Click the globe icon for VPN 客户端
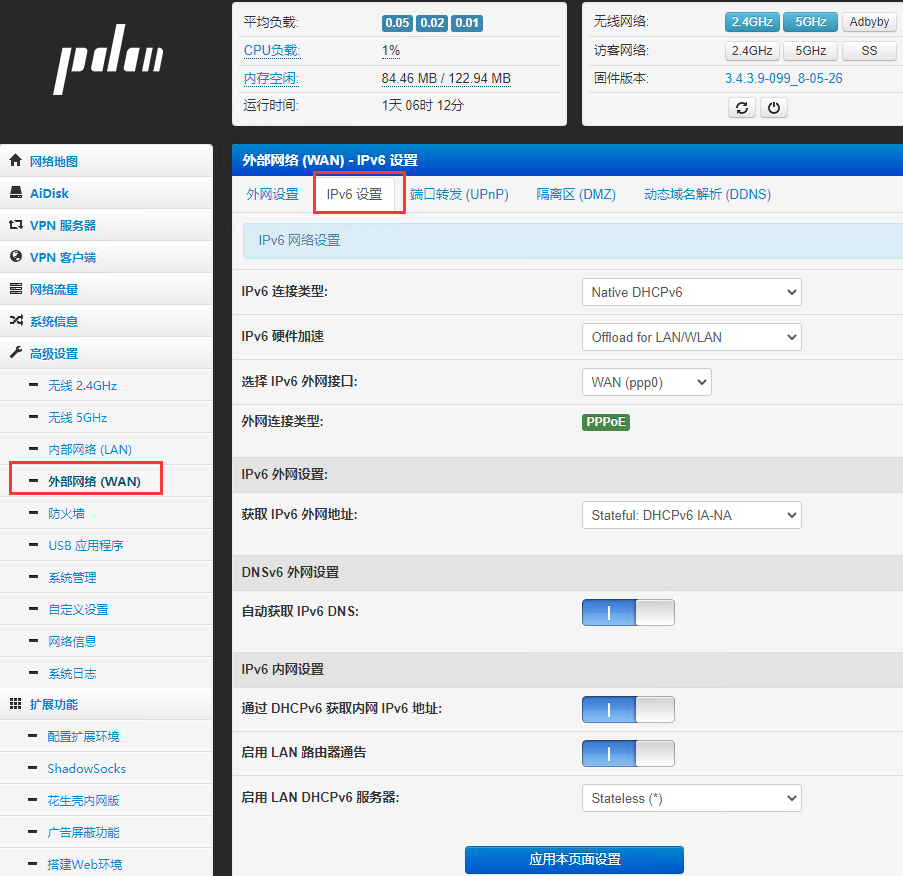Image resolution: width=903 pixels, height=876 pixels. click(x=16, y=256)
